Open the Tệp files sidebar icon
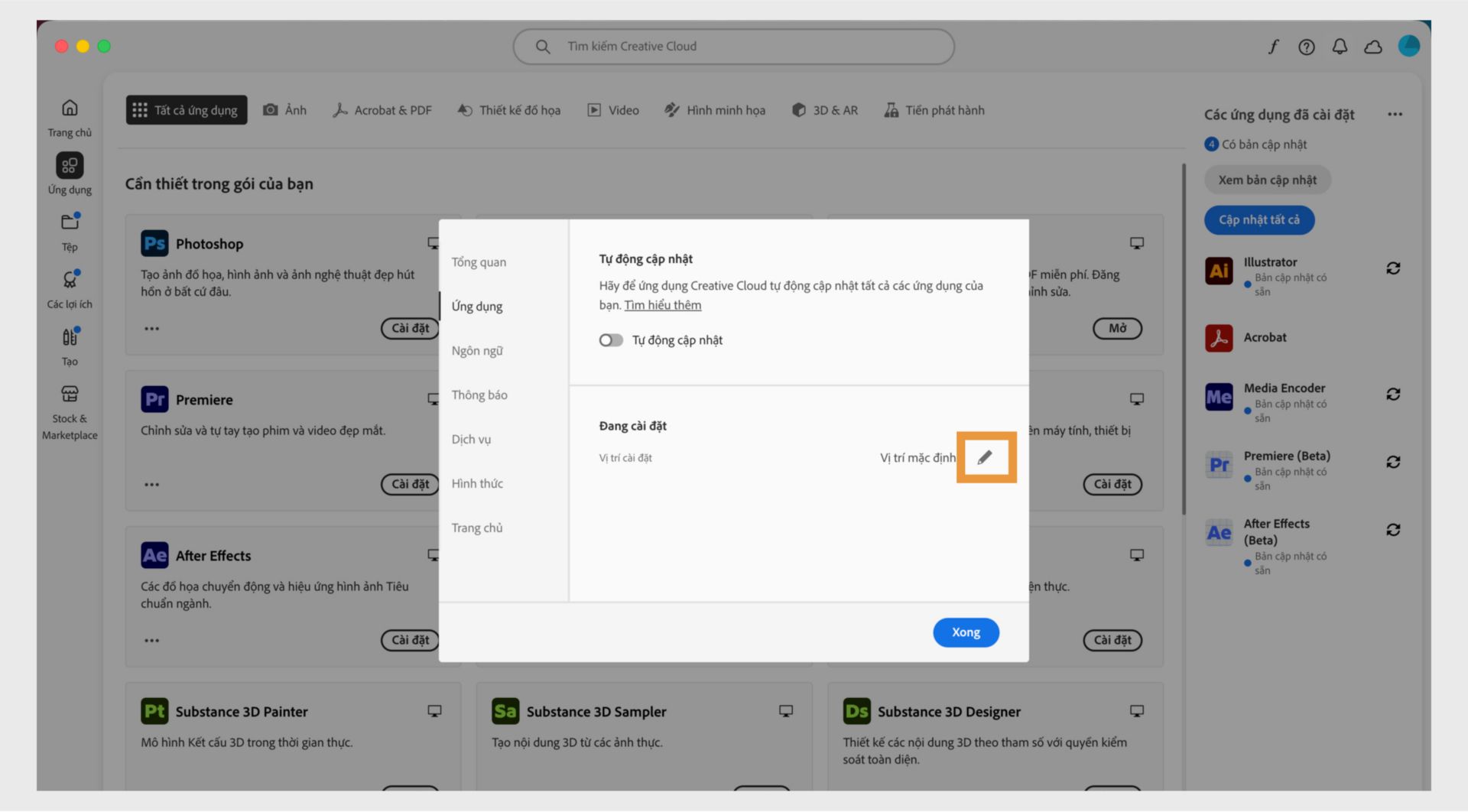The image size is (1468, 812). pos(70,232)
